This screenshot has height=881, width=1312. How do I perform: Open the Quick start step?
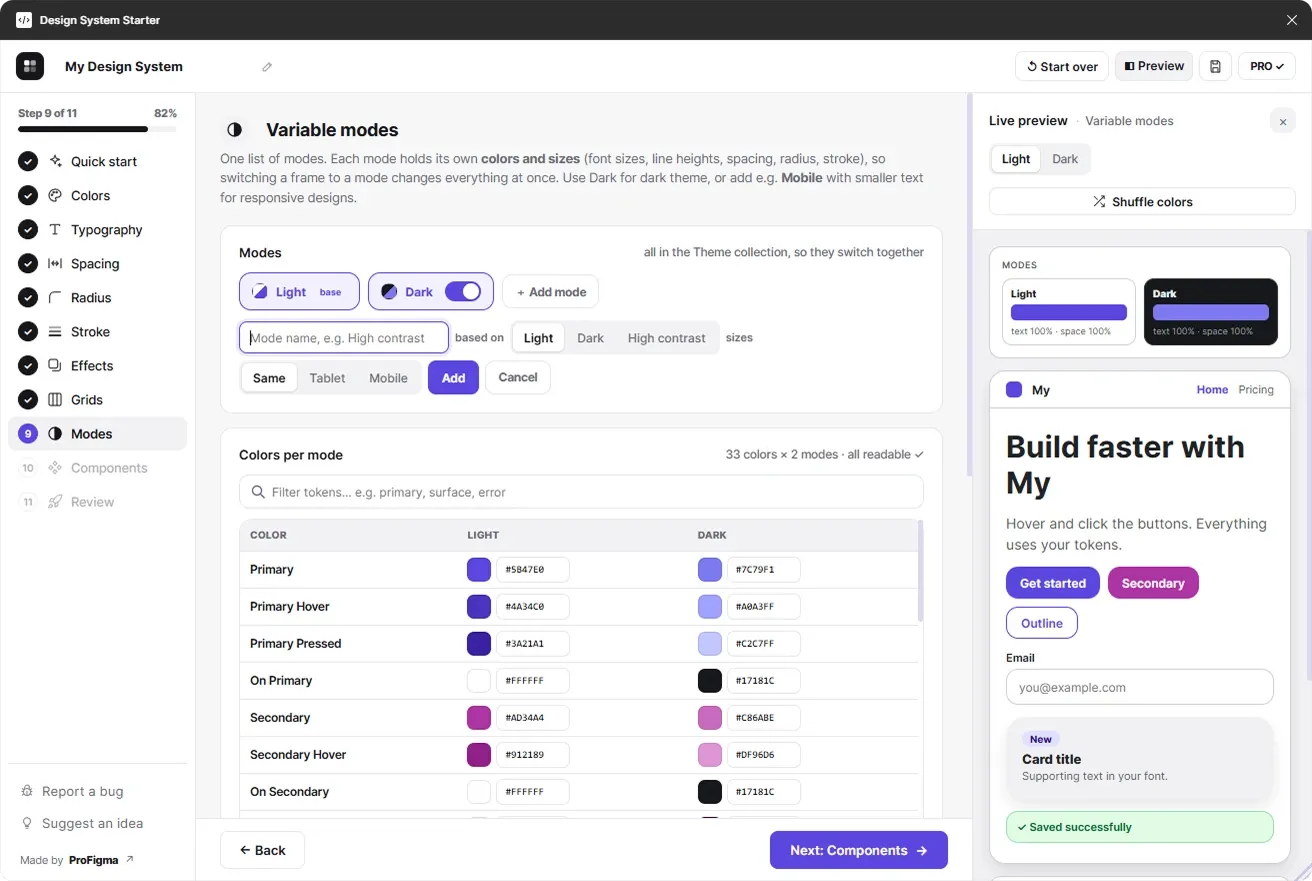point(97,162)
